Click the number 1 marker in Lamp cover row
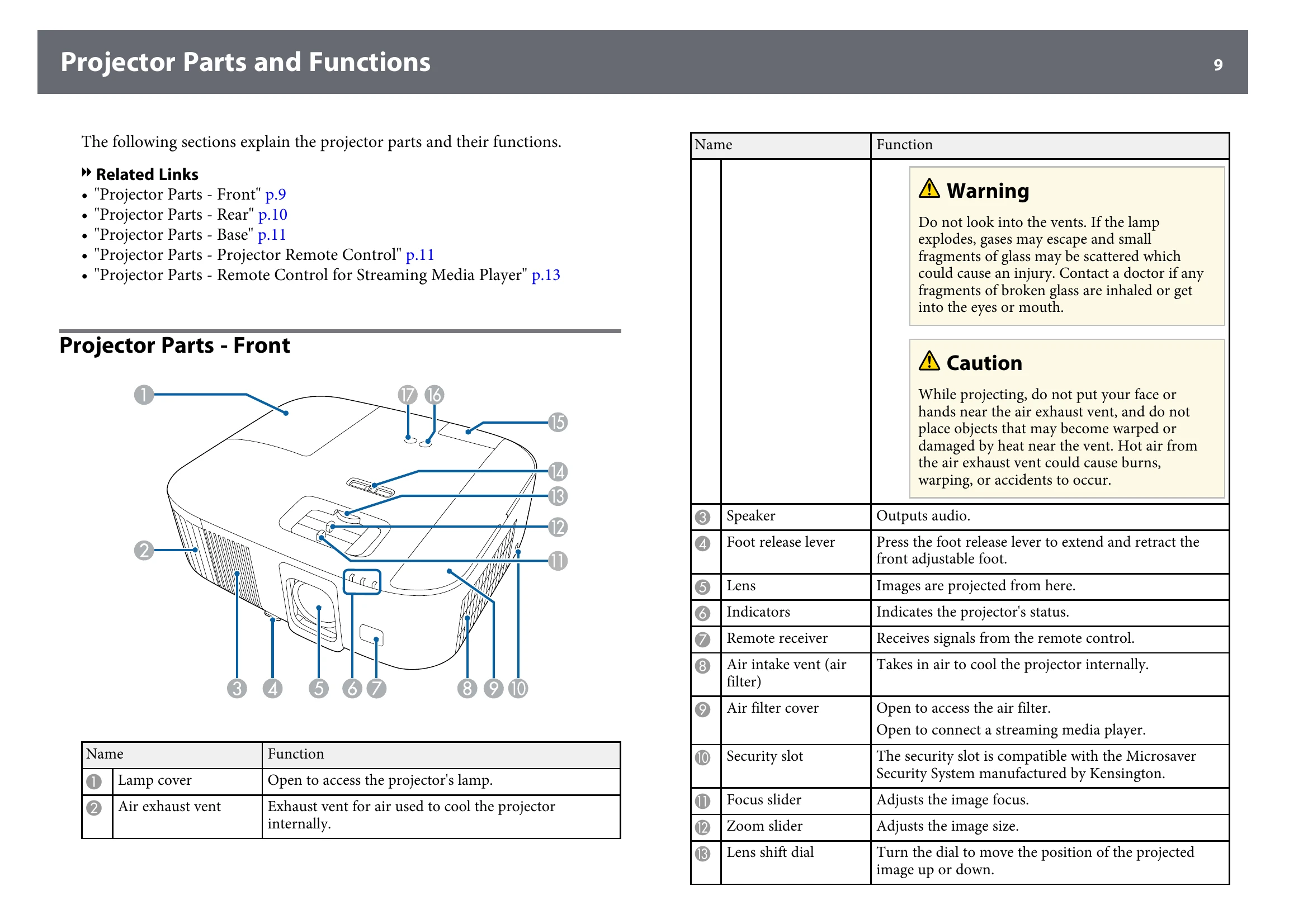Screen dimensions: 1308x924 [x=94, y=781]
